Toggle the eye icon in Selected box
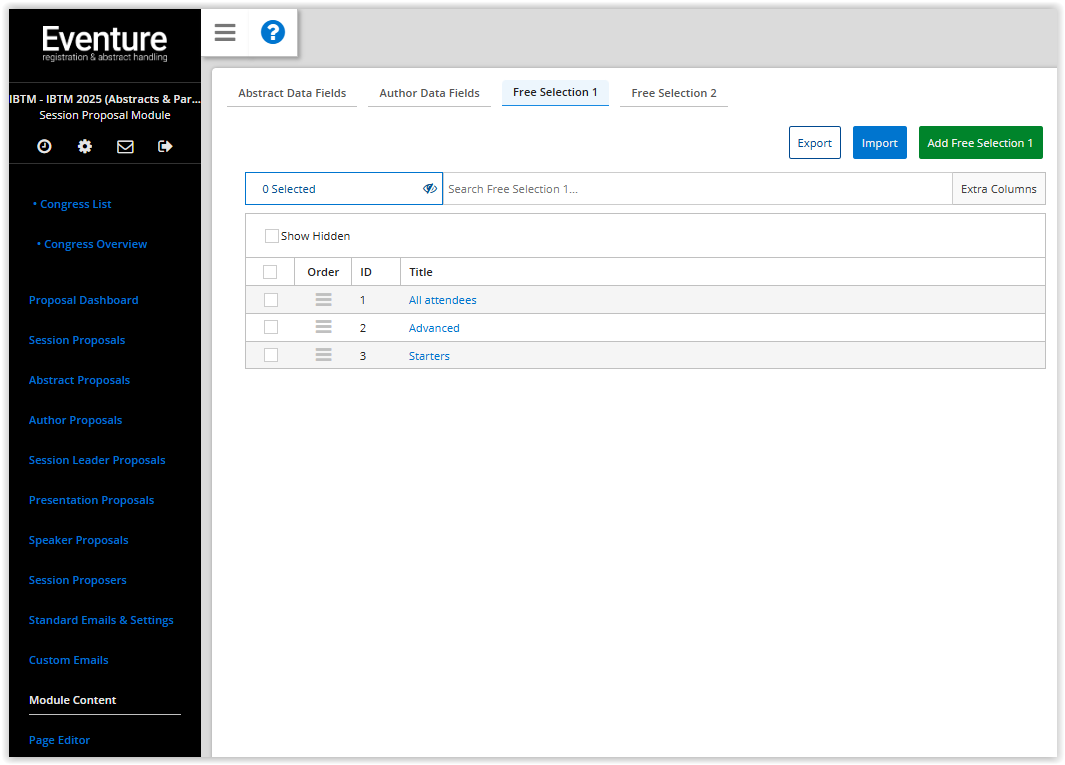Viewport: 1065px width, 765px height. 430,188
